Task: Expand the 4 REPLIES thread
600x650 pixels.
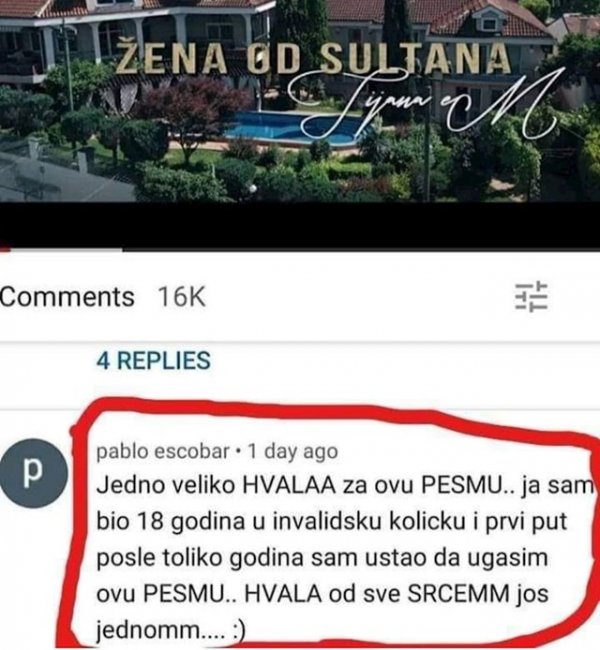Action: tap(153, 360)
